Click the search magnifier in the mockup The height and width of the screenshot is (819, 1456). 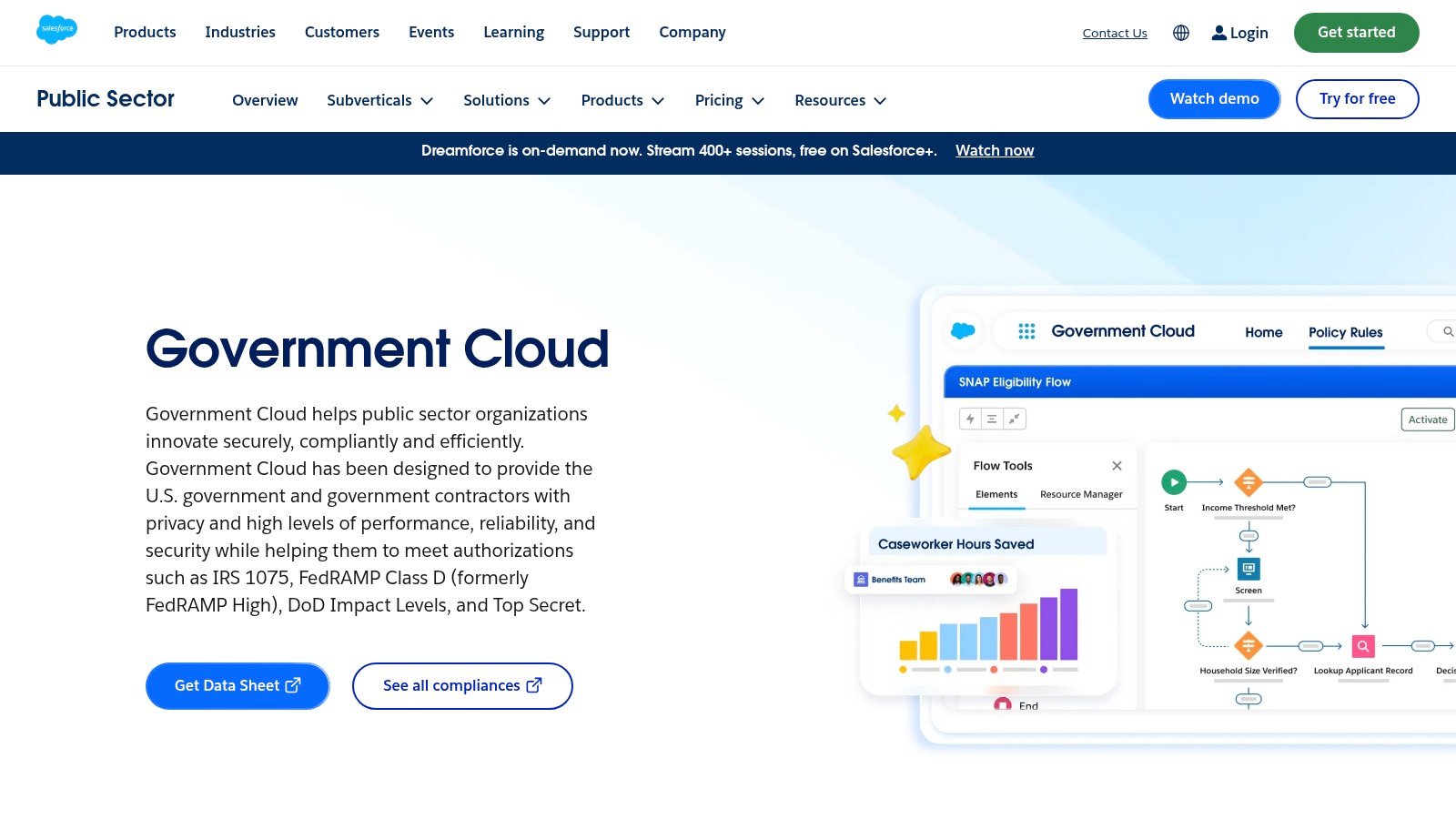coord(1448,331)
